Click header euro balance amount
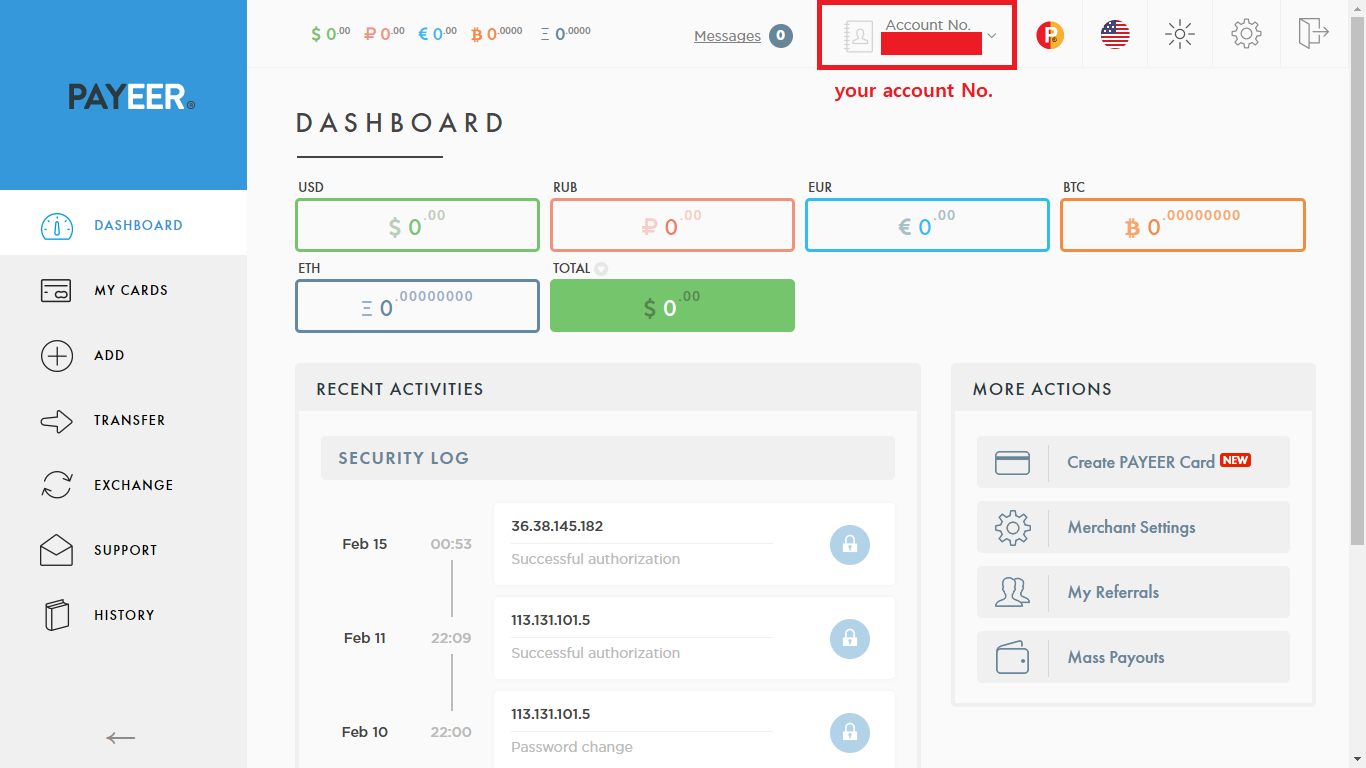 click(x=438, y=34)
